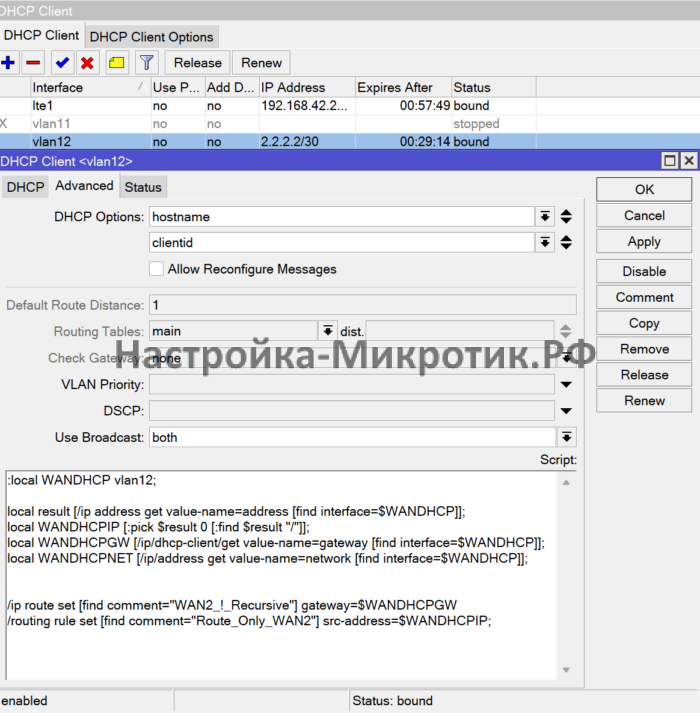Click the Use P... column header
Screen dimensions: 700x713
click(177, 87)
